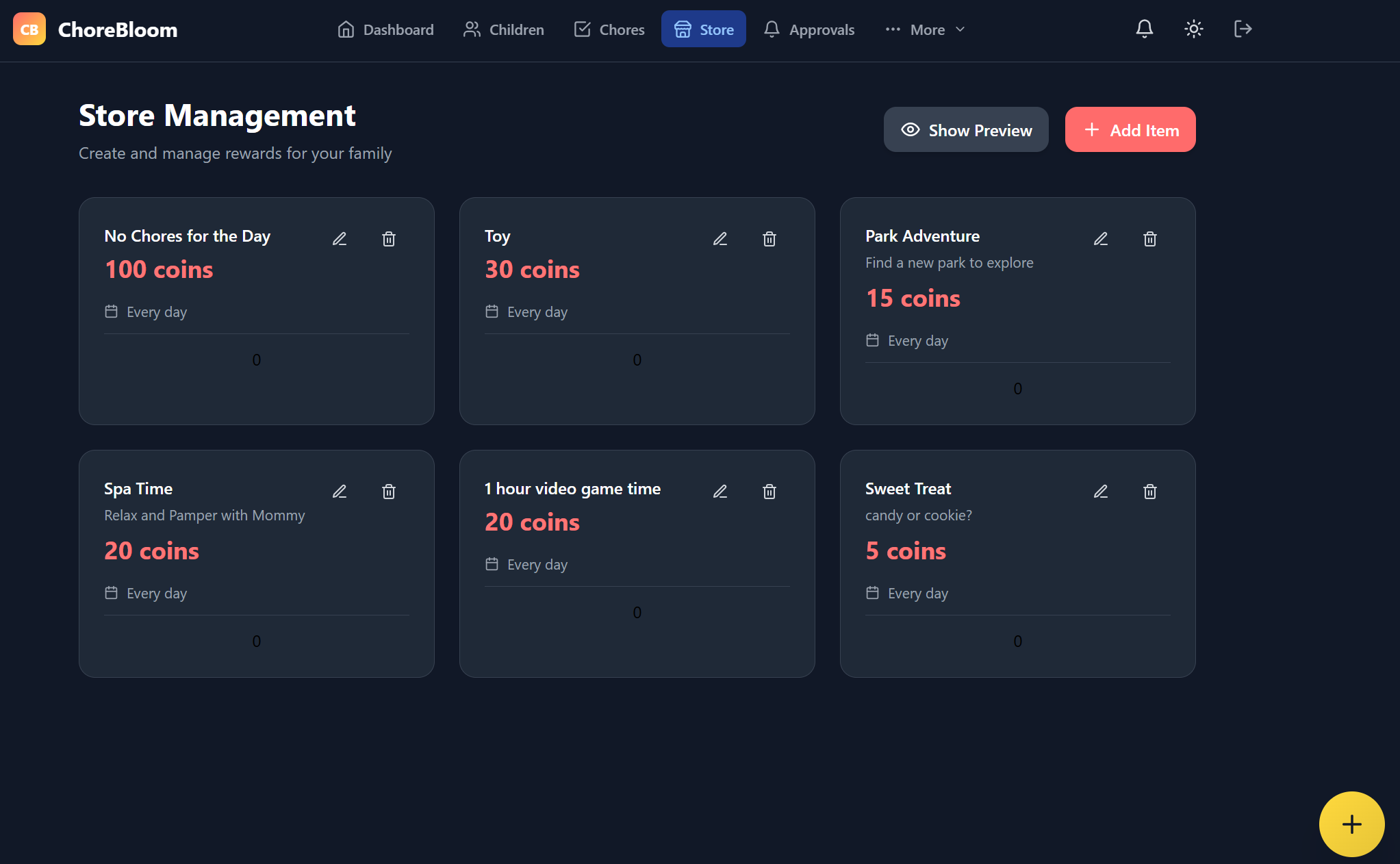Image resolution: width=1400 pixels, height=864 pixels.
Task: Edit the No Chores for the Day reward
Action: tap(340, 239)
